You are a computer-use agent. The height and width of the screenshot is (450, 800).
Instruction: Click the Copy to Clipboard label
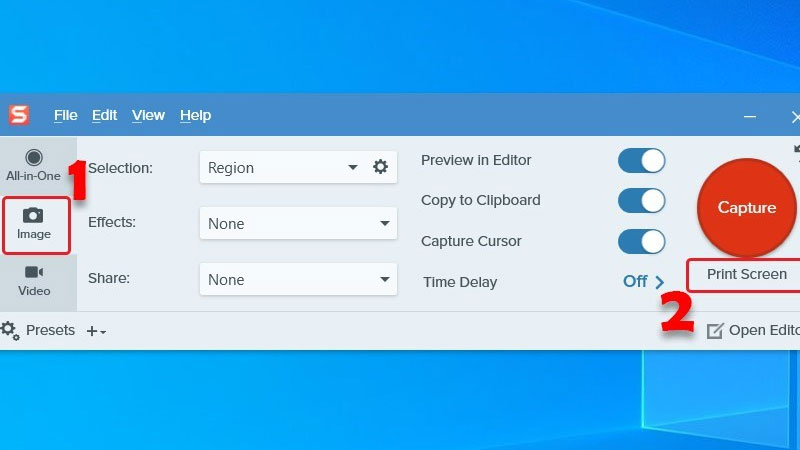481,201
